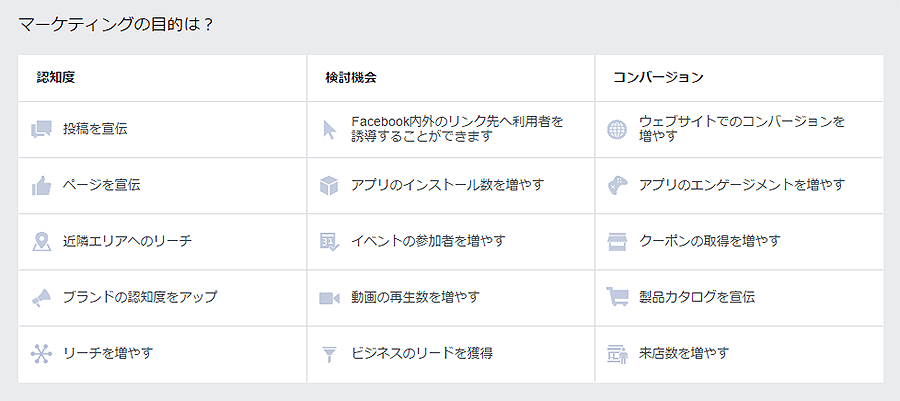Viewport: 900px width, 401px height.
Task: Select クーポンの取得を増やす option
Action: click(739, 242)
